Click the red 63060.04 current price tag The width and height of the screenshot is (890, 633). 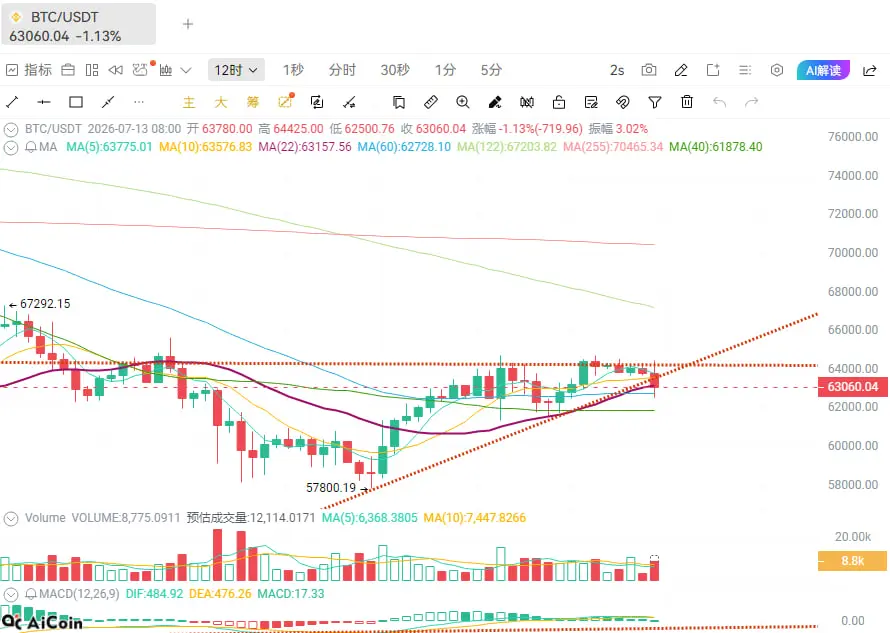click(853, 387)
